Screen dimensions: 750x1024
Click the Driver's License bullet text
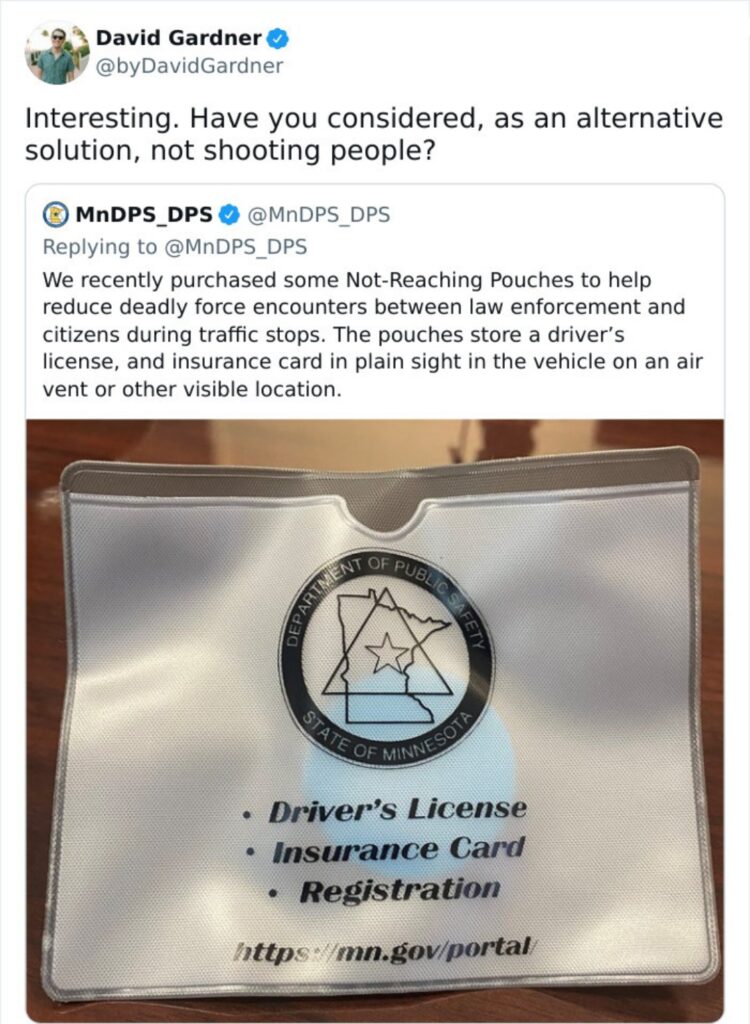(397, 809)
